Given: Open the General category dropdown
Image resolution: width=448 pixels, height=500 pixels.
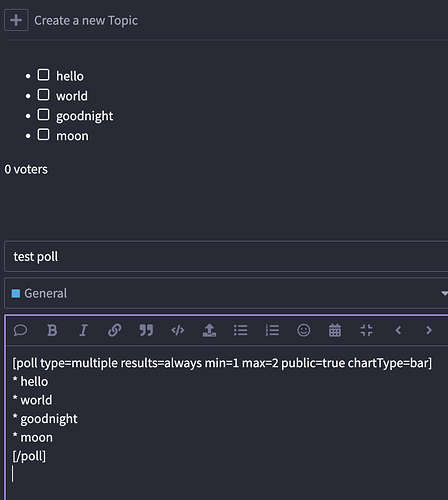Looking at the screenshot, I should click(x=226, y=293).
